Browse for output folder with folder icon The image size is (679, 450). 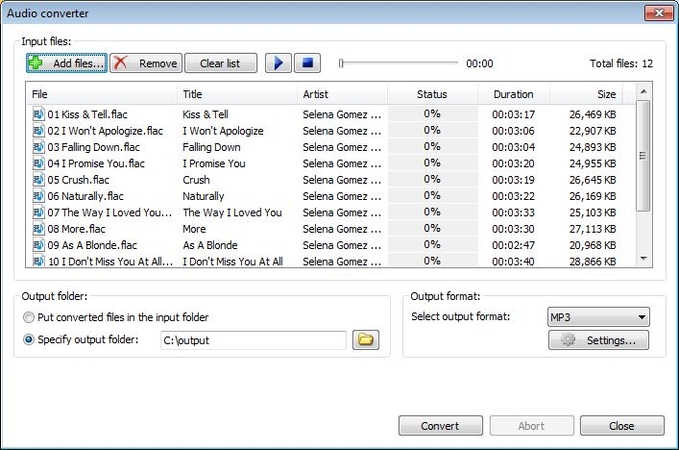pos(365,340)
